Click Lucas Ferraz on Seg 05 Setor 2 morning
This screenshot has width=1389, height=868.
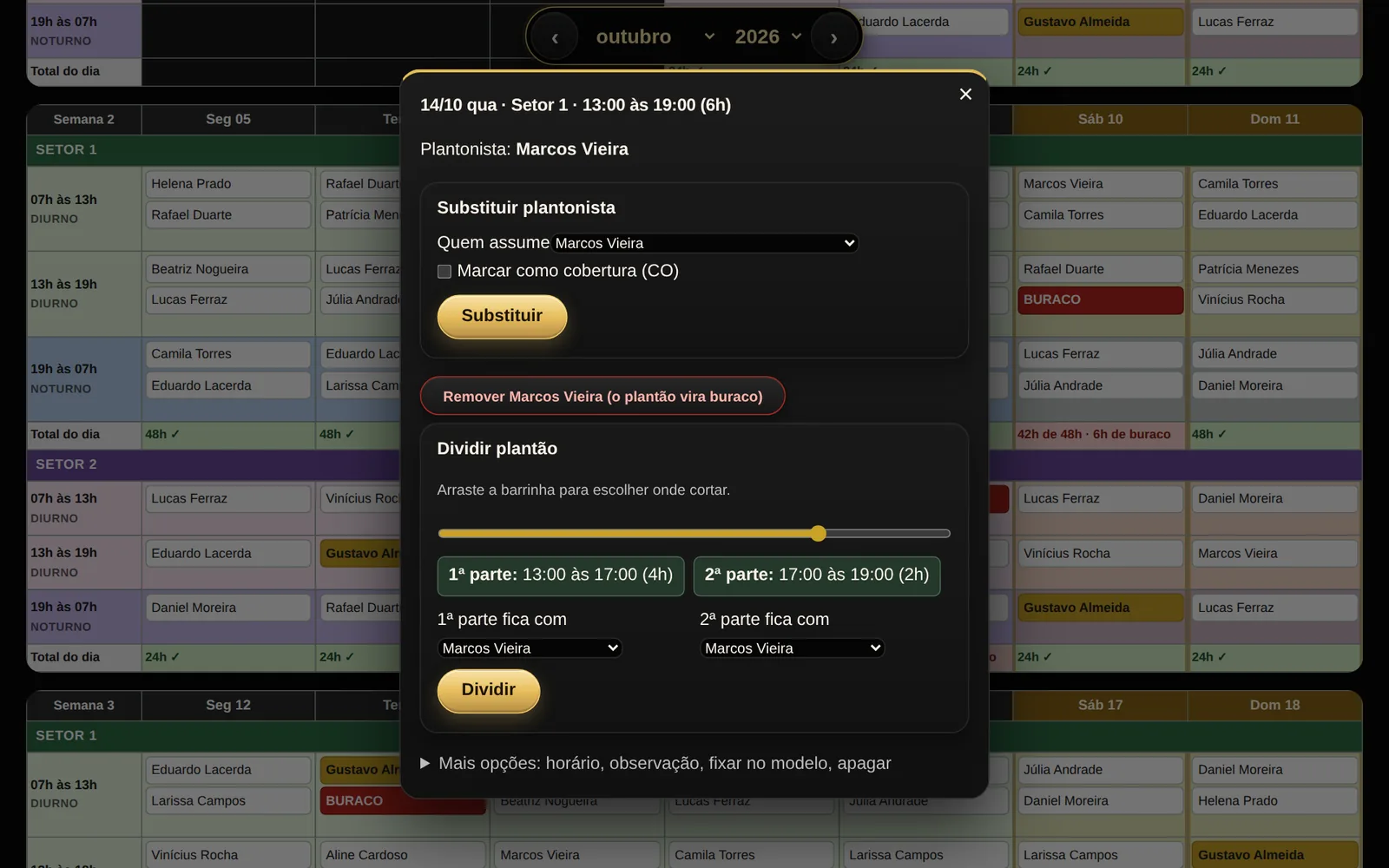coord(228,499)
